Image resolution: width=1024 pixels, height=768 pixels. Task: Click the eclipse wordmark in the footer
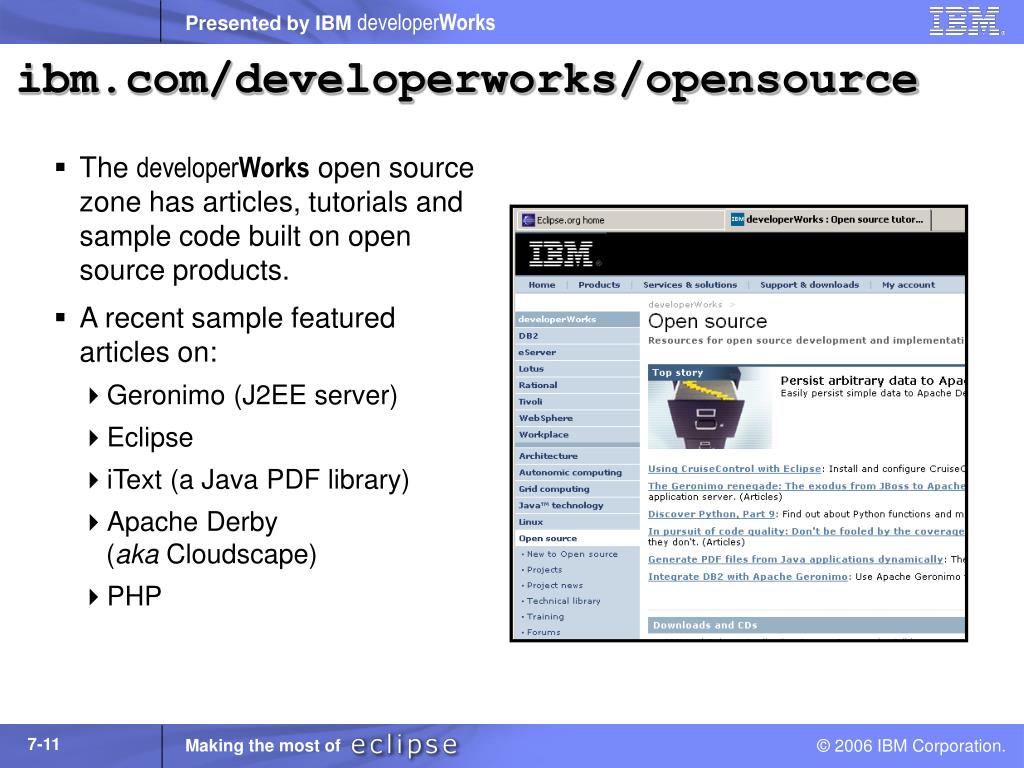pyautogui.click(x=404, y=746)
